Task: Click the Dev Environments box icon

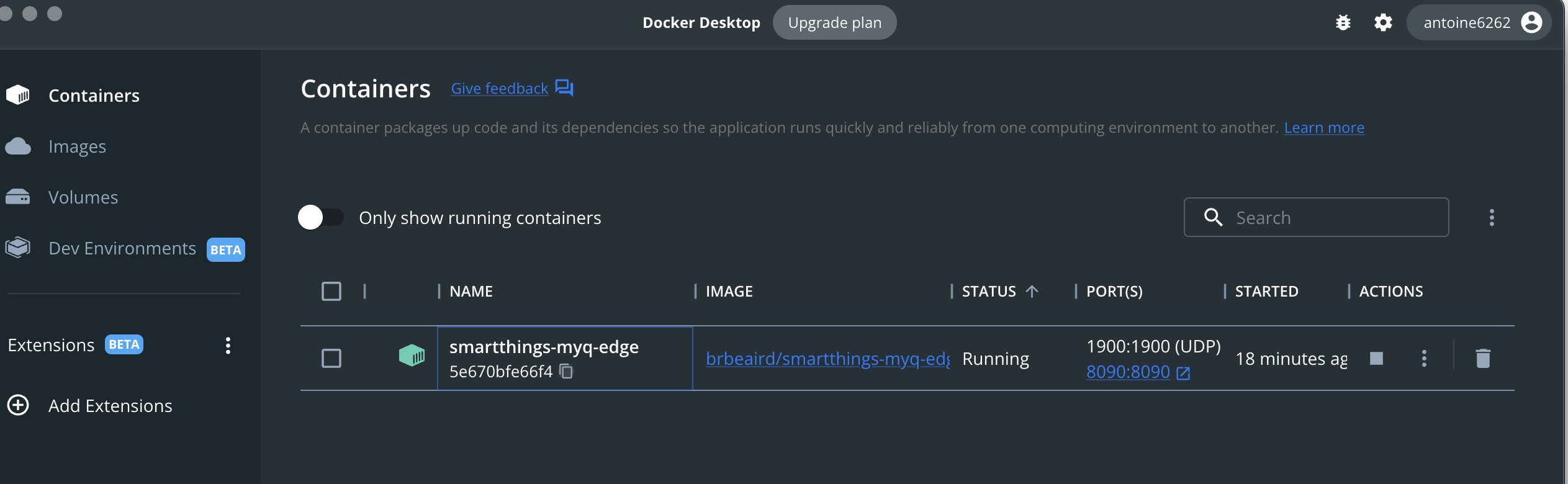Action: pyautogui.click(x=17, y=247)
